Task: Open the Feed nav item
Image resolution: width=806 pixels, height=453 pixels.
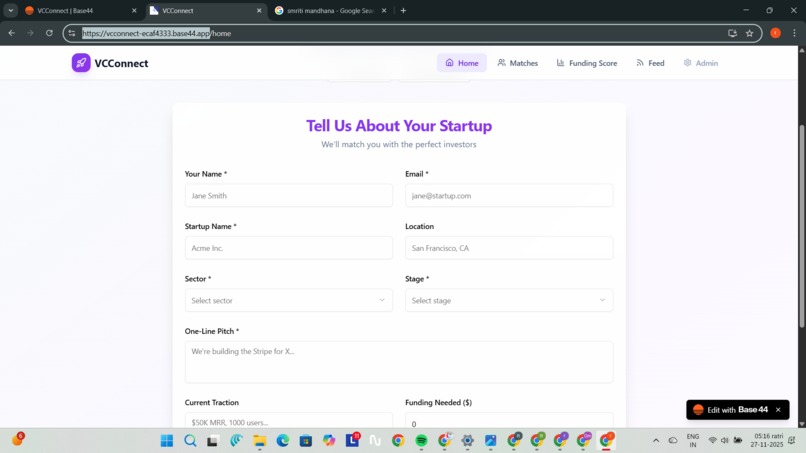Action: click(x=650, y=63)
